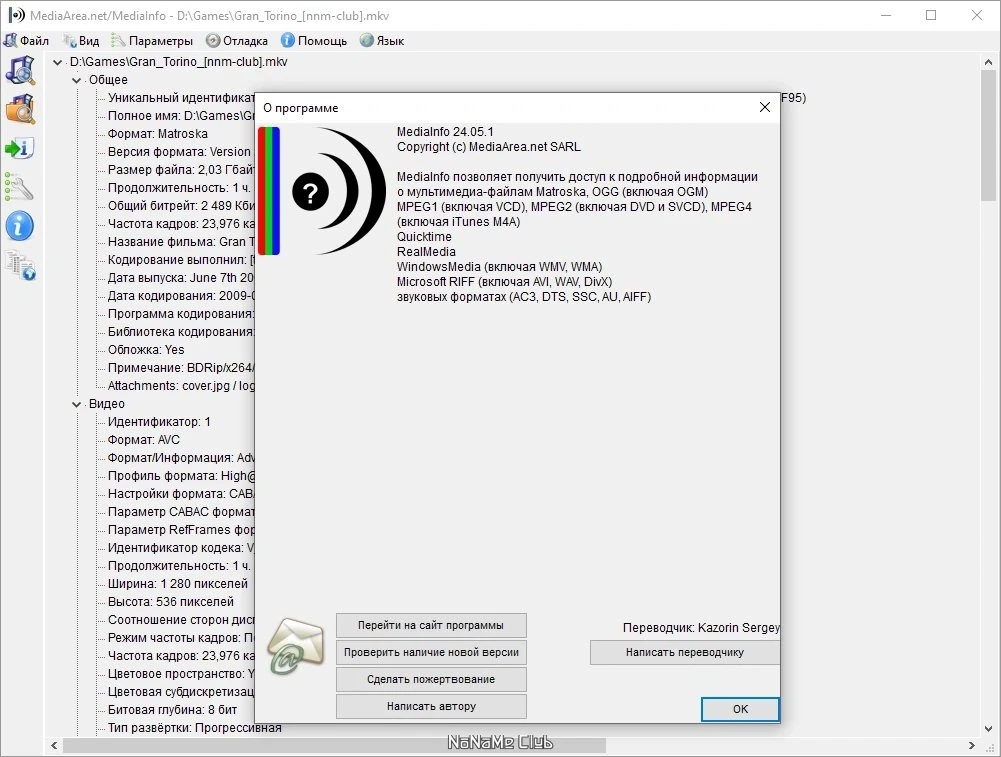Select the Идентификатор: 1 row
The height and width of the screenshot is (757, 1001).
159,422
